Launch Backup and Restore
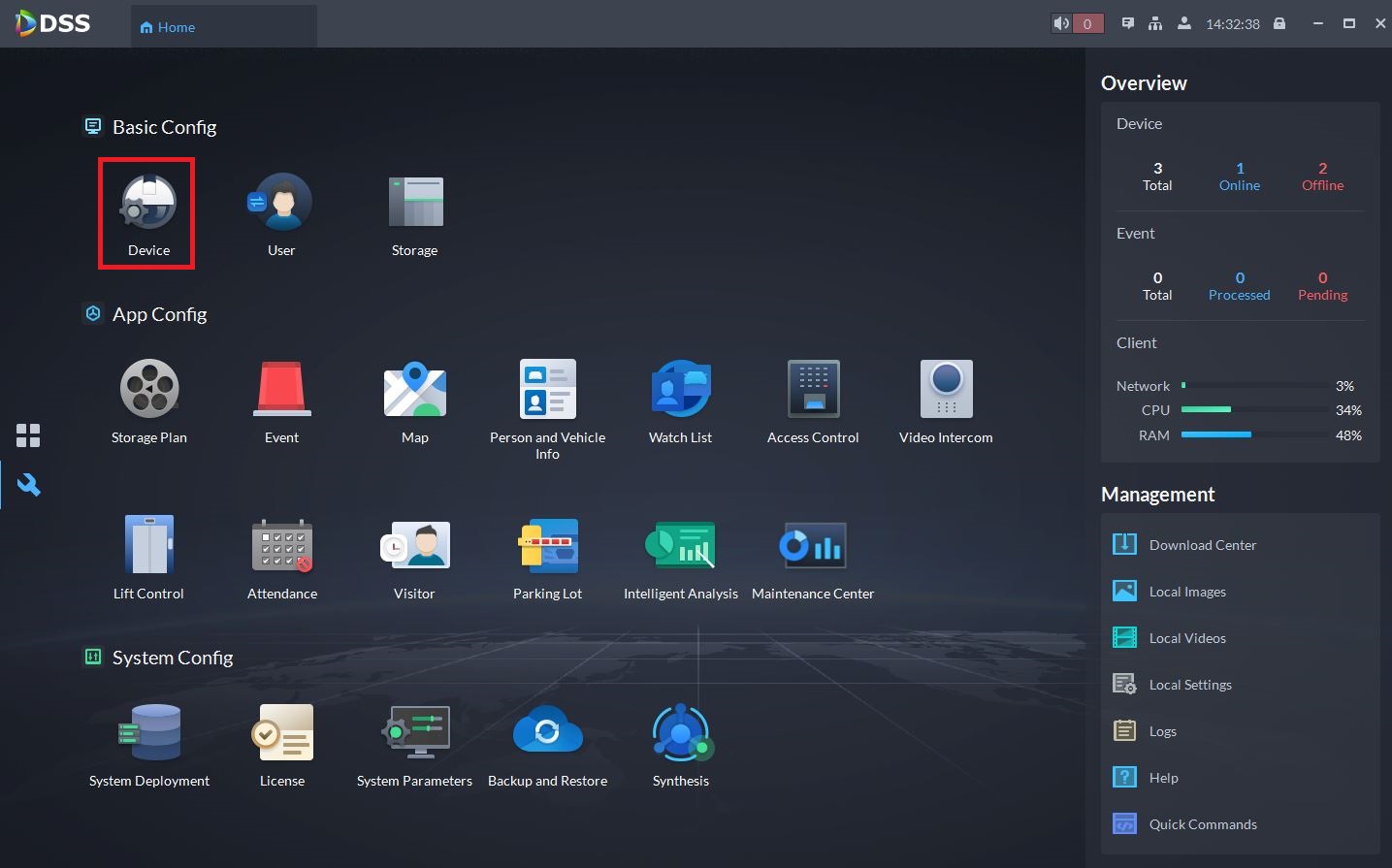Viewport: 1392px width, 868px height. (x=548, y=745)
